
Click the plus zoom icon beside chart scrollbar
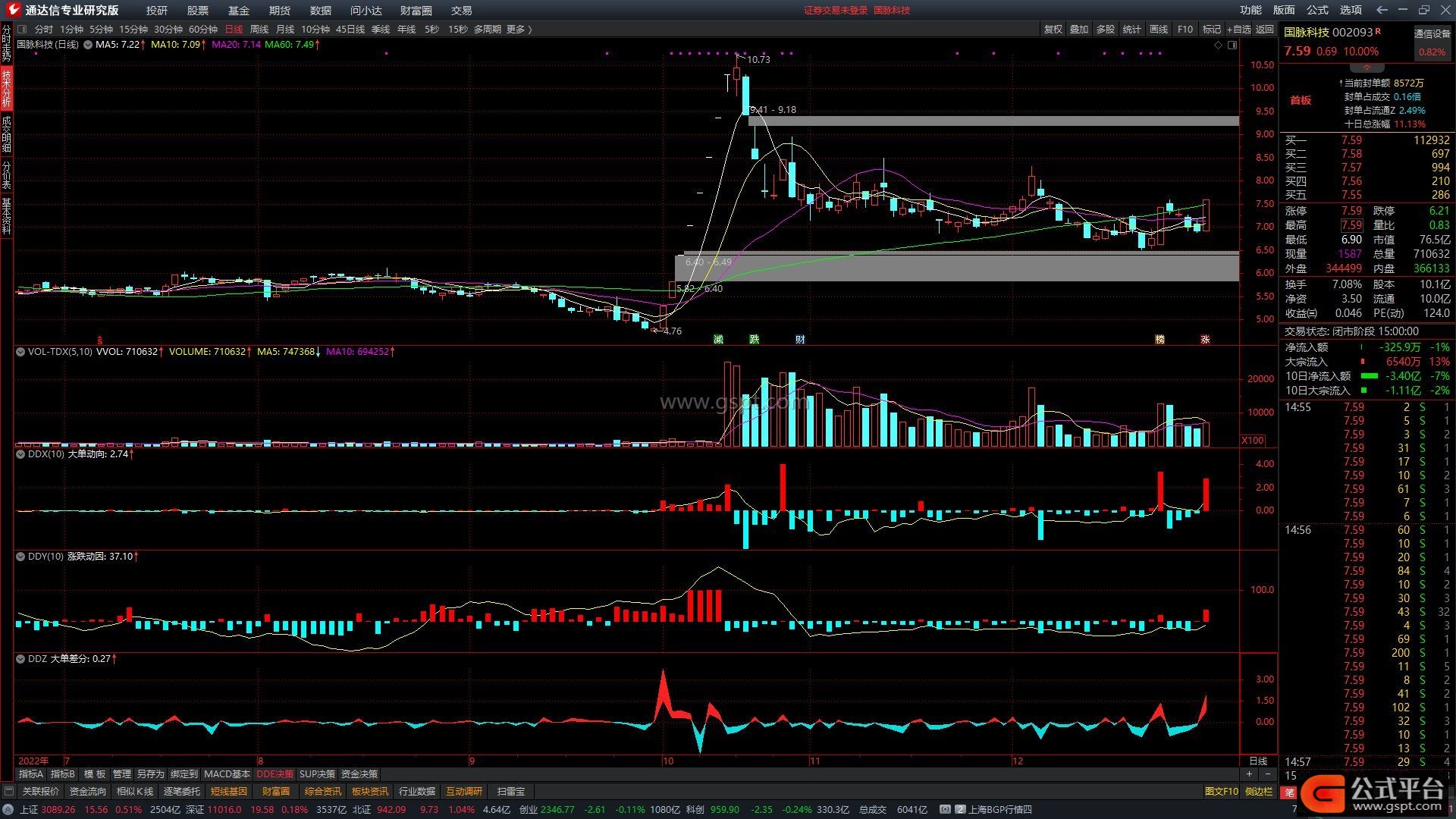tap(1249, 774)
